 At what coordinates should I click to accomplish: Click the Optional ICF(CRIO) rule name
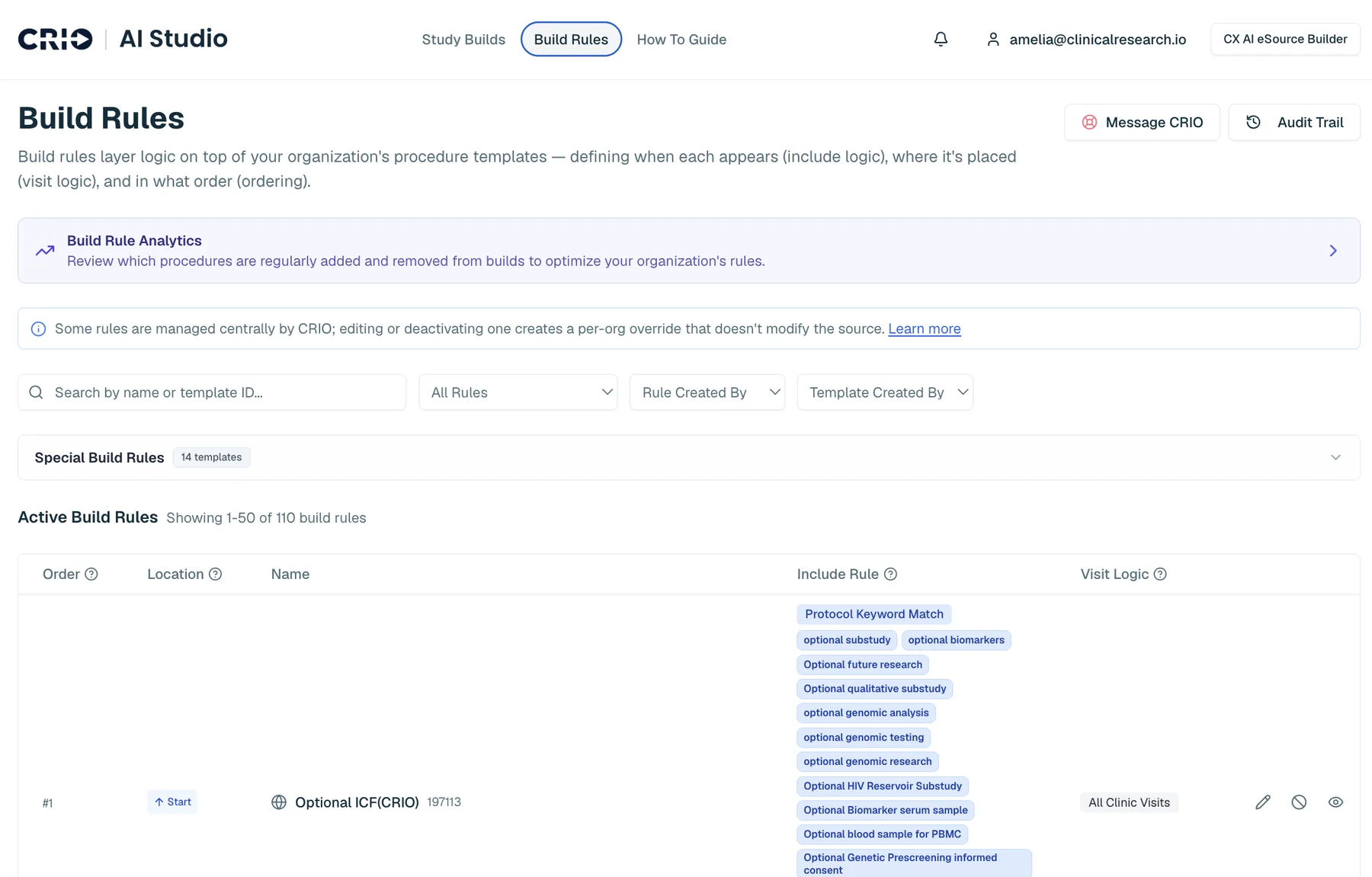point(357,802)
